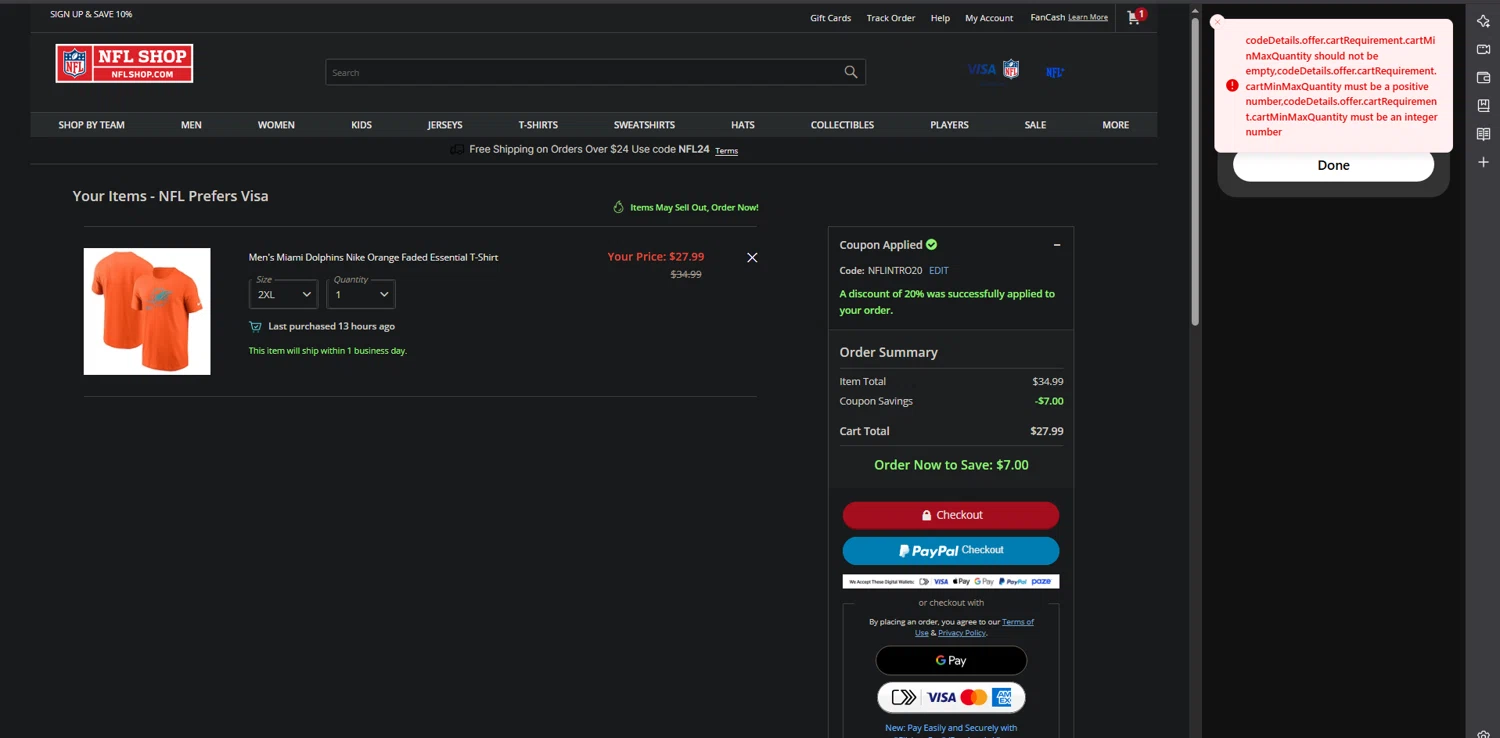Collapse the Coupon Applied section
Screen dimensions: 1500x738
[x=1057, y=245]
